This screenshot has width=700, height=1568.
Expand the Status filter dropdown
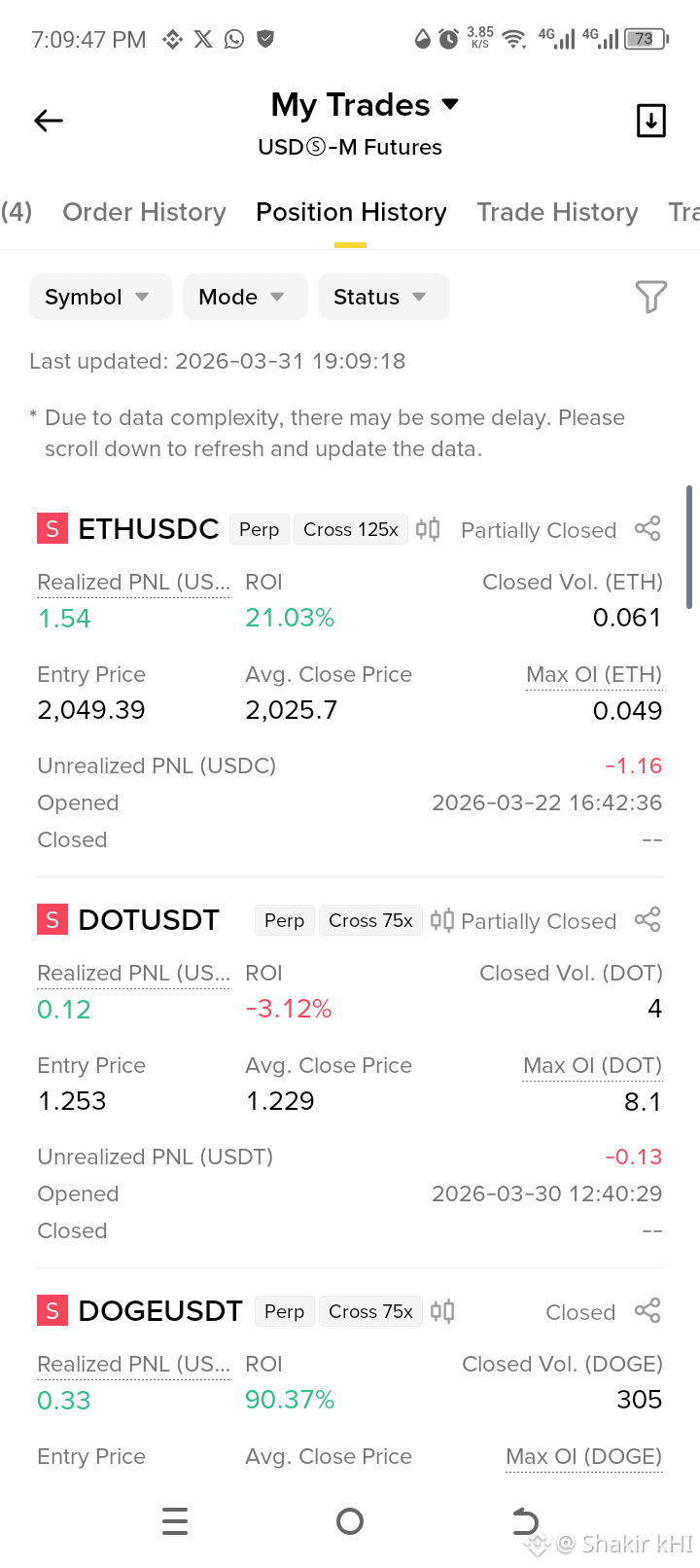383,297
